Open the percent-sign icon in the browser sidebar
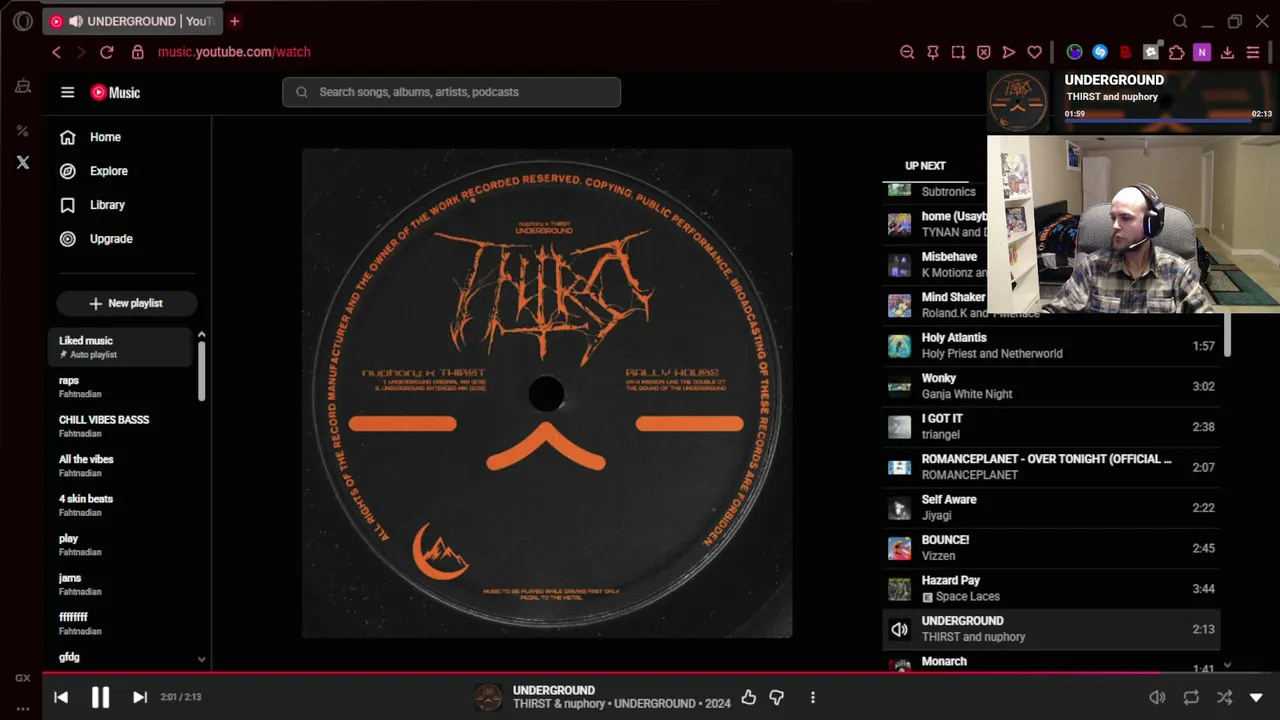Viewport: 1280px width, 720px height. (x=23, y=131)
